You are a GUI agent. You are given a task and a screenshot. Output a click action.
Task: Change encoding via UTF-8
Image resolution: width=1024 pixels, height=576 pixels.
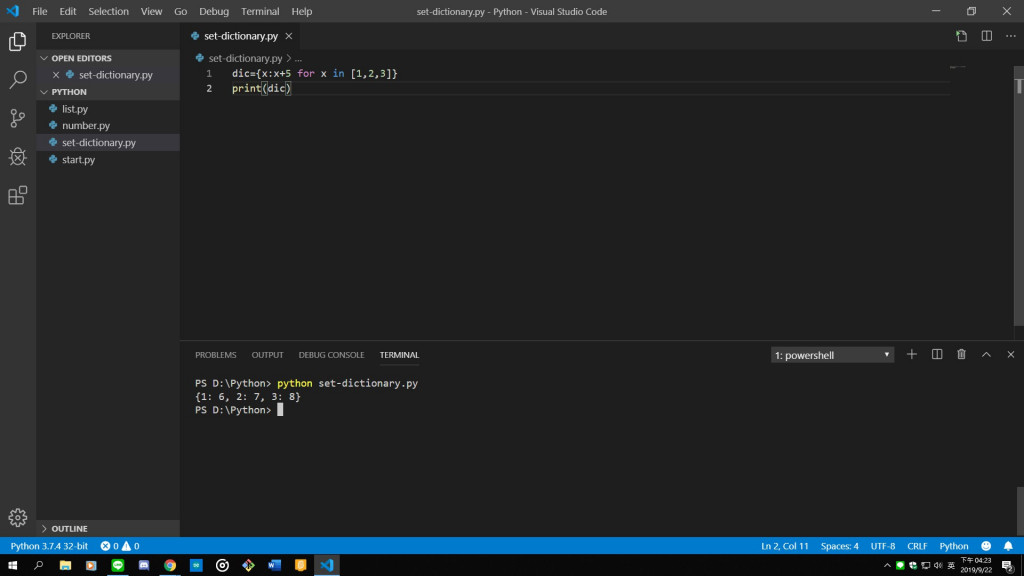883,546
